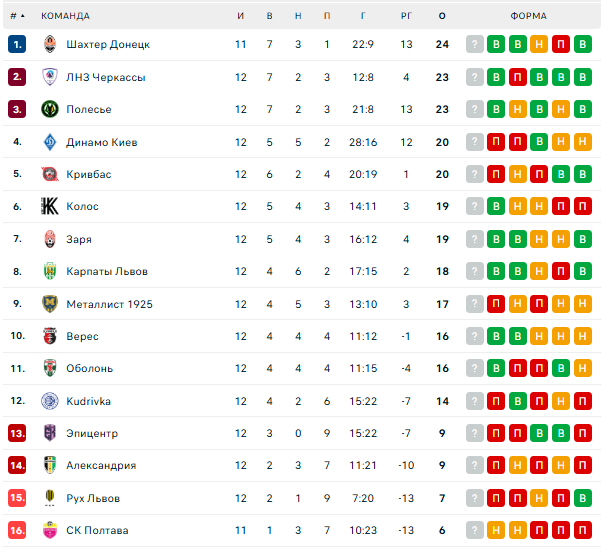Sort table by the РГ column header
This screenshot has width=608, height=554.
[x=406, y=16]
